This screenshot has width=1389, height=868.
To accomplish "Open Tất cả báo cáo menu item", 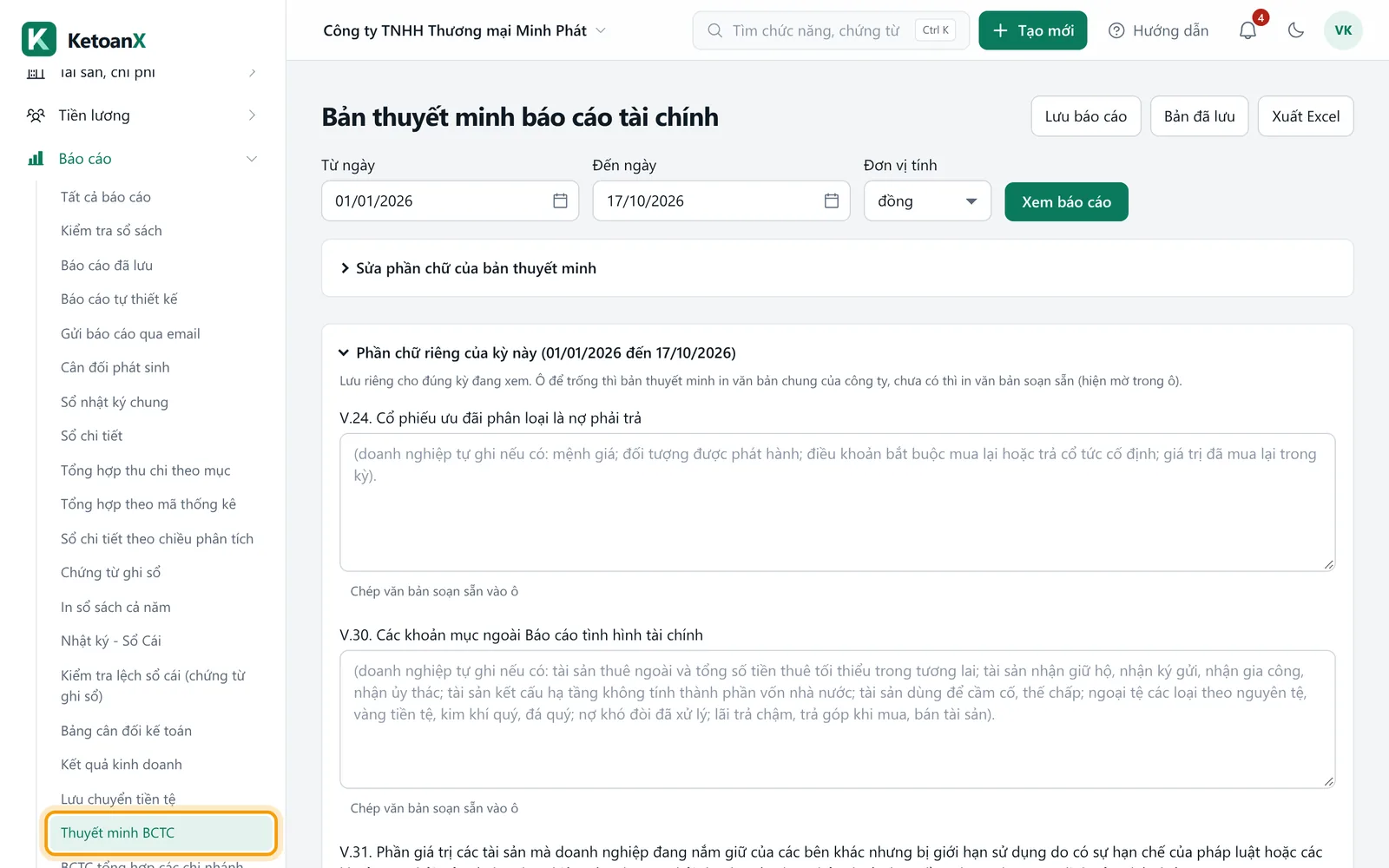I will click(106, 197).
